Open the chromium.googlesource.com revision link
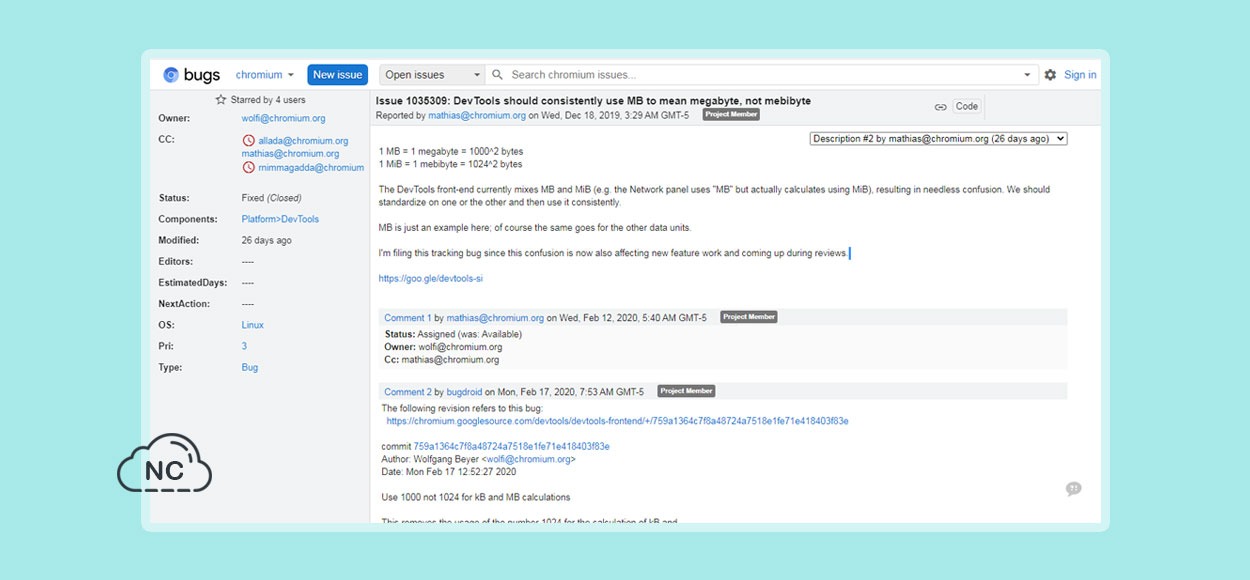Image resolution: width=1250 pixels, height=580 pixels. 617,421
